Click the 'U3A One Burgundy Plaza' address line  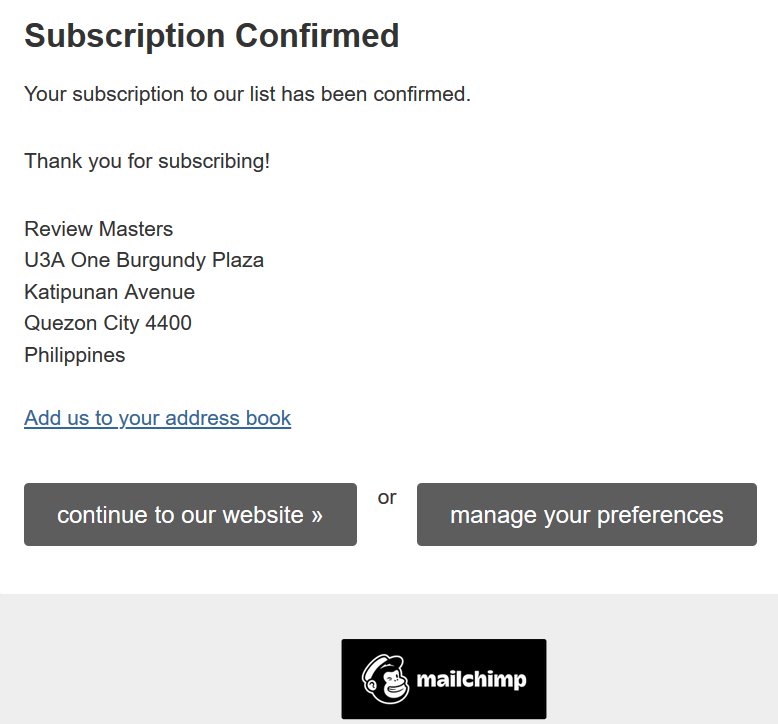pyautogui.click(x=144, y=260)
